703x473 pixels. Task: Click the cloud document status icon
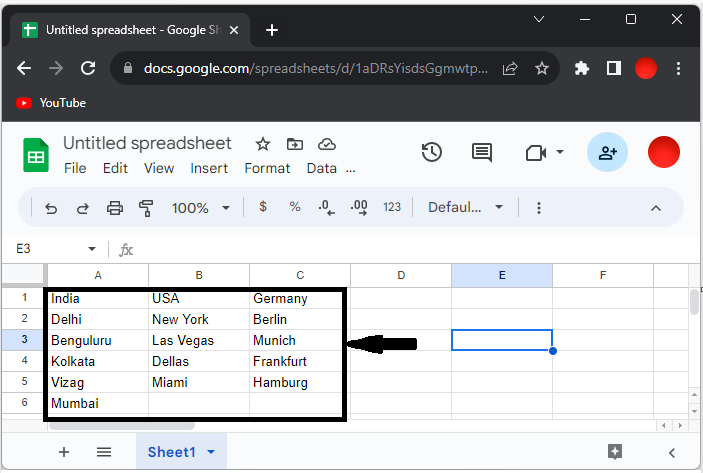326,144
